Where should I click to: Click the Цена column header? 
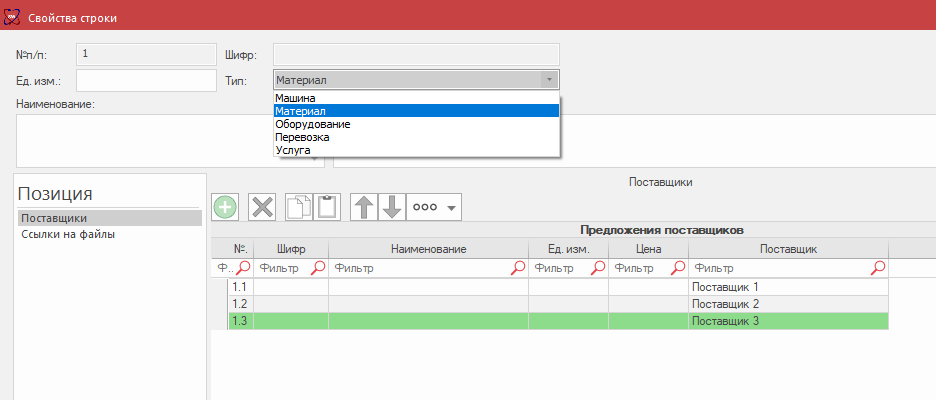tap(648, 249)
